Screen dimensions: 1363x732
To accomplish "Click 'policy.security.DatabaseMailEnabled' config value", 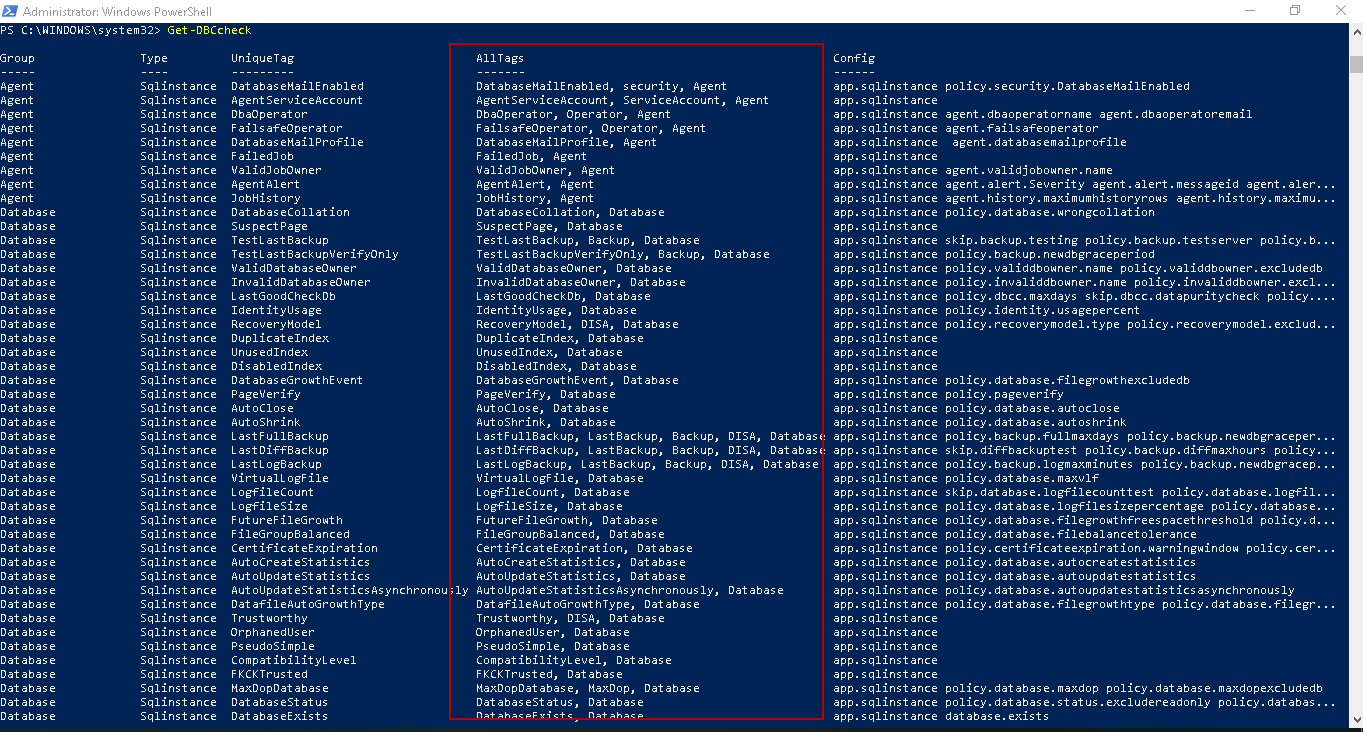I will [x=1067, y=86].
